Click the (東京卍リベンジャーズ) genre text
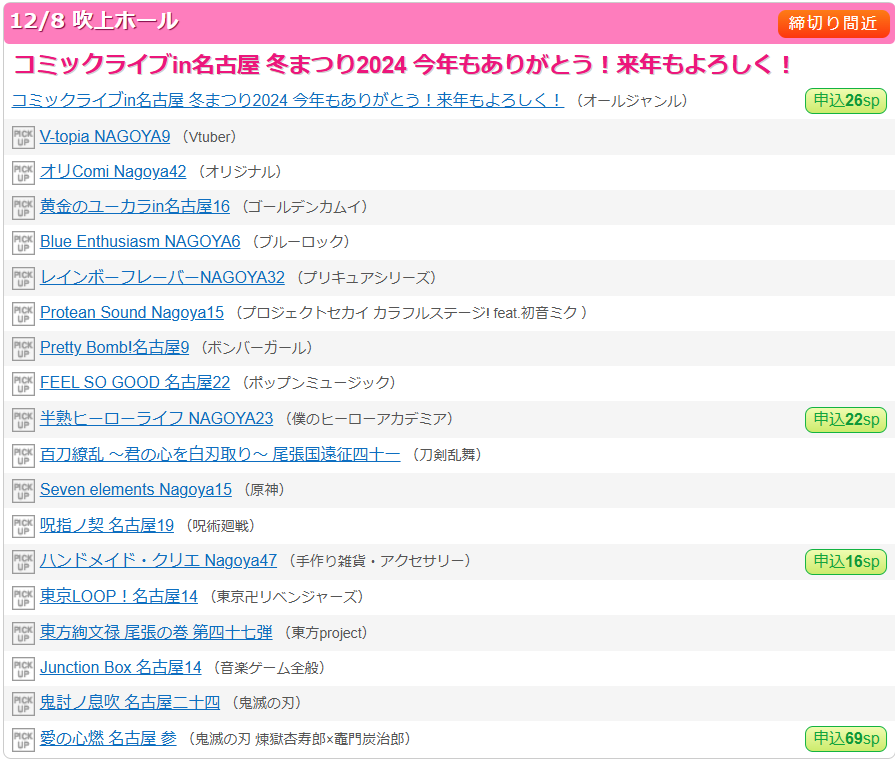 287,597
